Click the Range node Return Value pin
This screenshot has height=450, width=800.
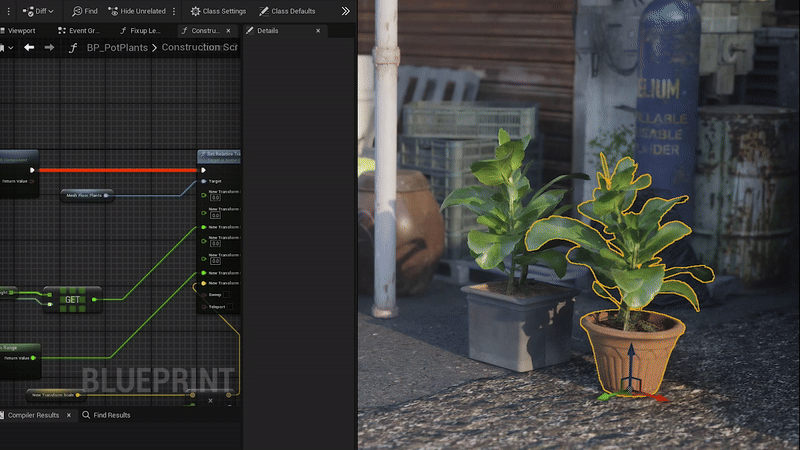tap(33, 358)
